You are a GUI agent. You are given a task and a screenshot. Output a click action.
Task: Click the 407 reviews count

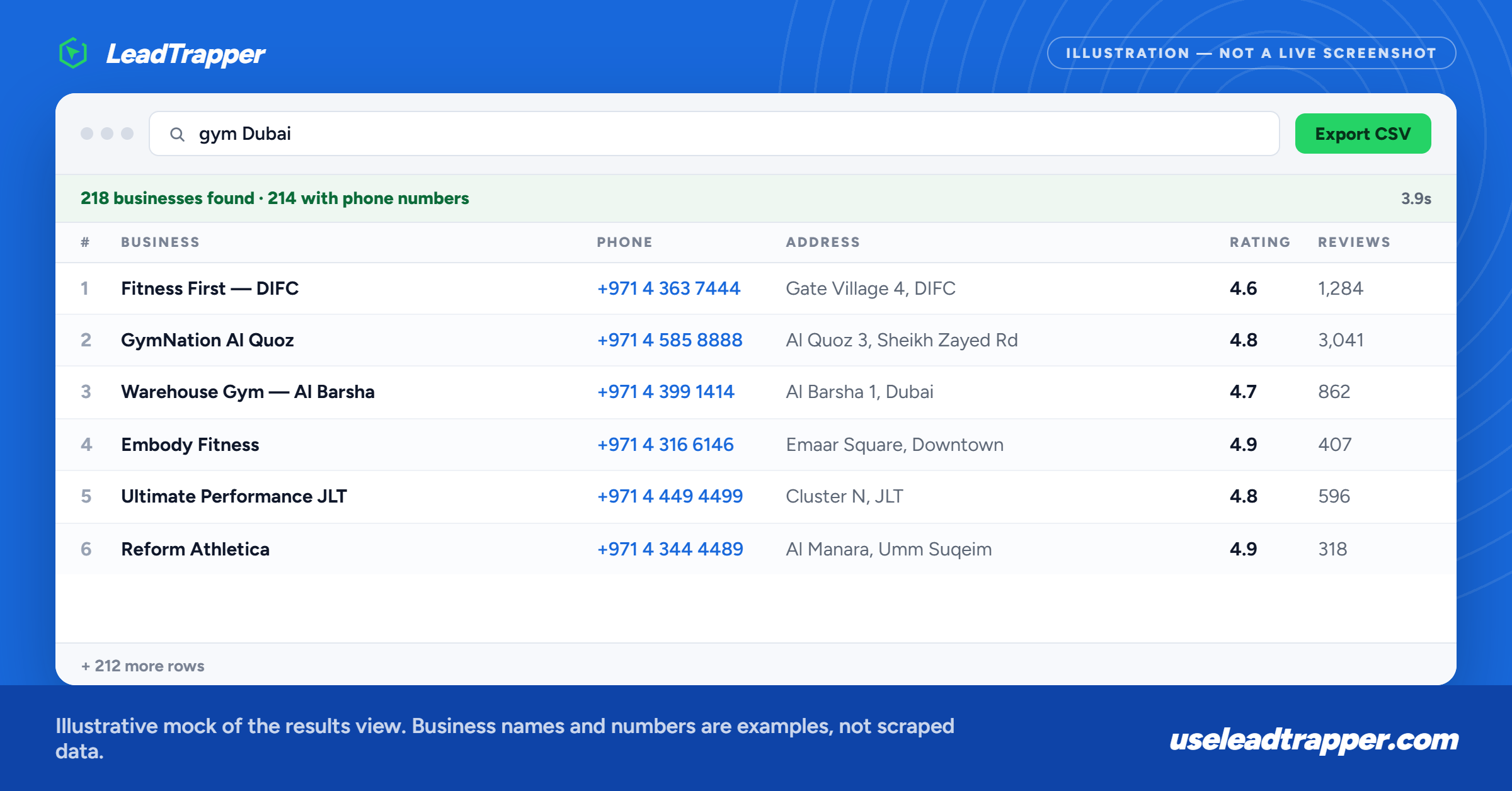tap(1334, 445)
